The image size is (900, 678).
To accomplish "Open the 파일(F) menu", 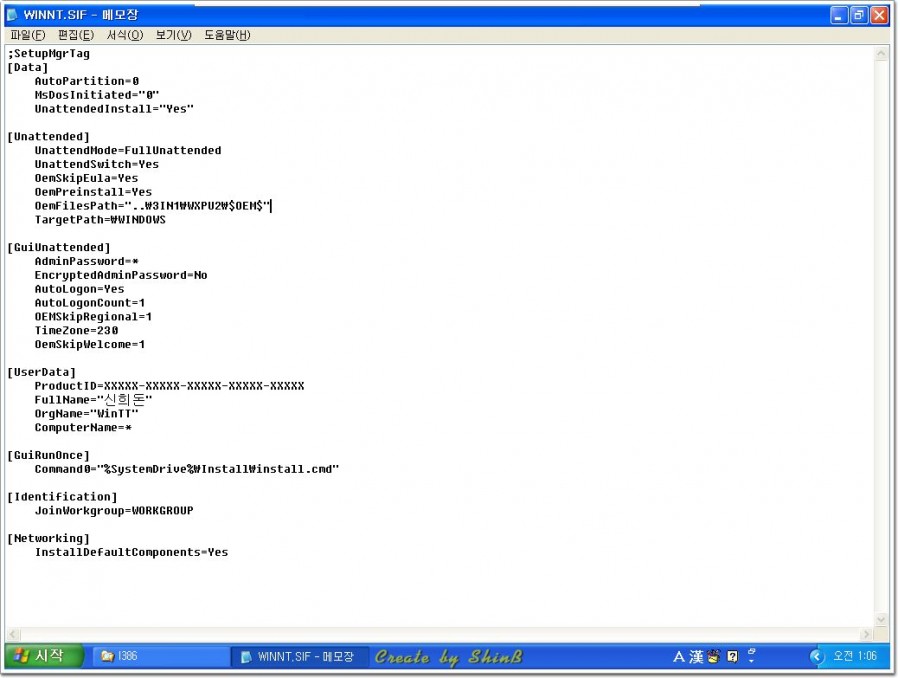I will pos(27,35).
